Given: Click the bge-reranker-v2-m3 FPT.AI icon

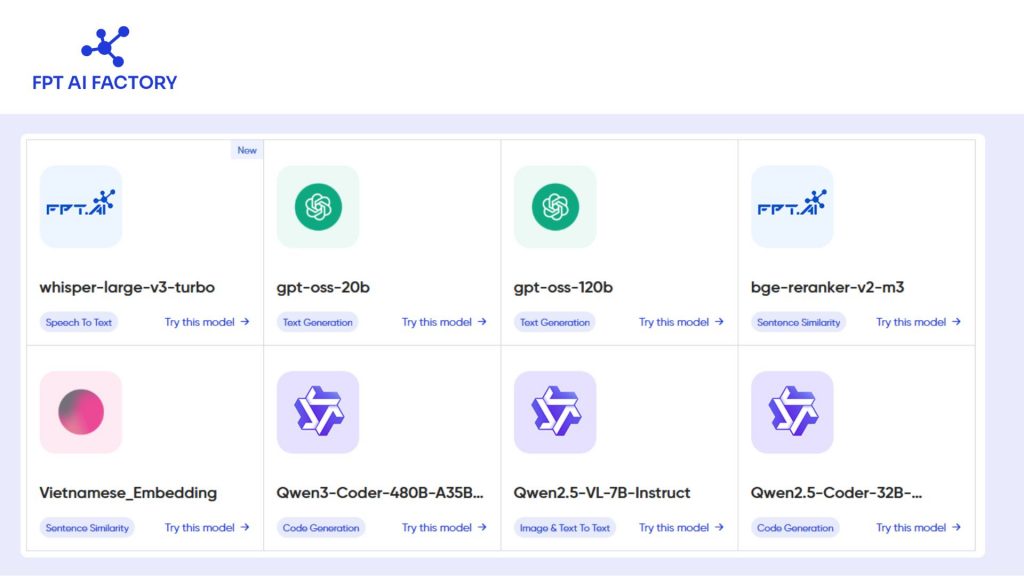Looking at the screenshot, I should tap(792, 207).
